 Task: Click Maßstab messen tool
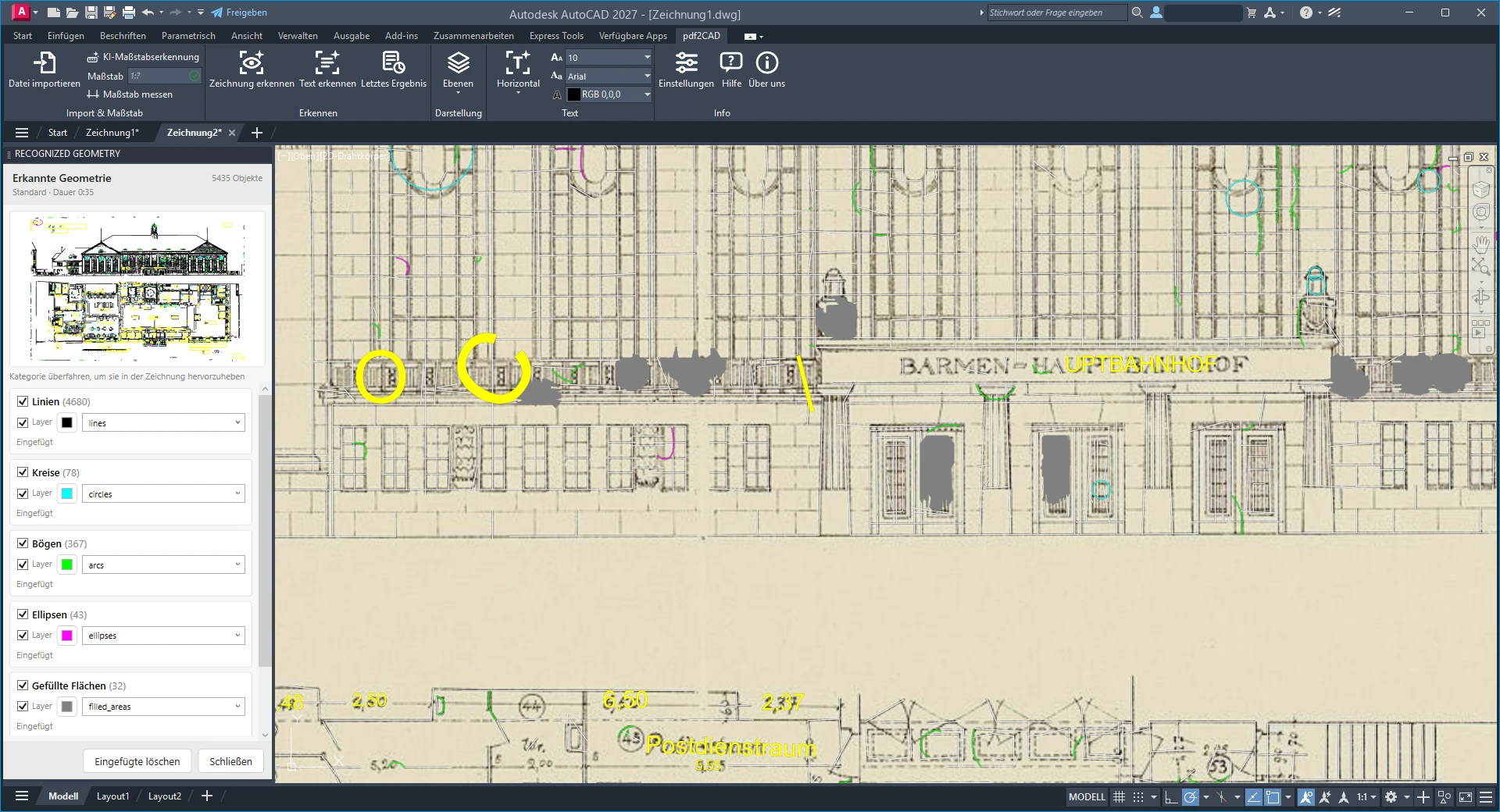click(130, 94)
